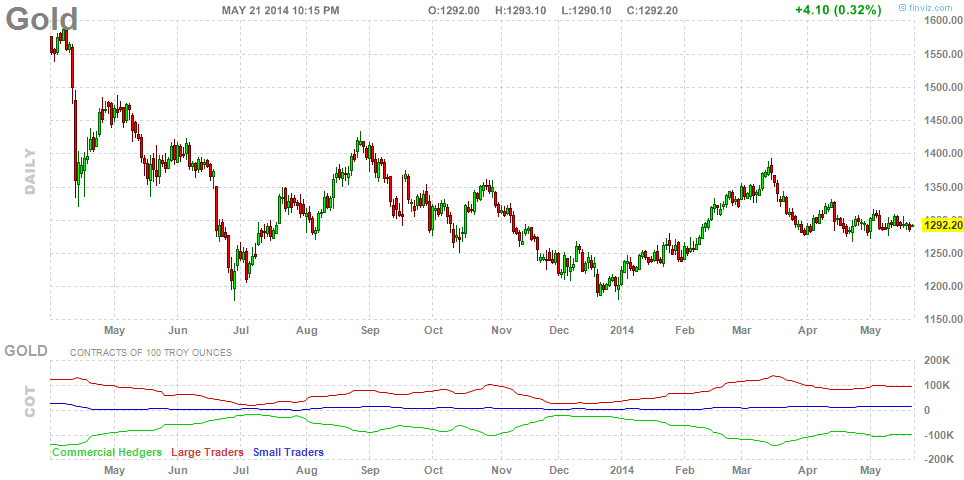Click the DAILY timeframe label
Screen dimensions: 964x480
tap(31, 171)
